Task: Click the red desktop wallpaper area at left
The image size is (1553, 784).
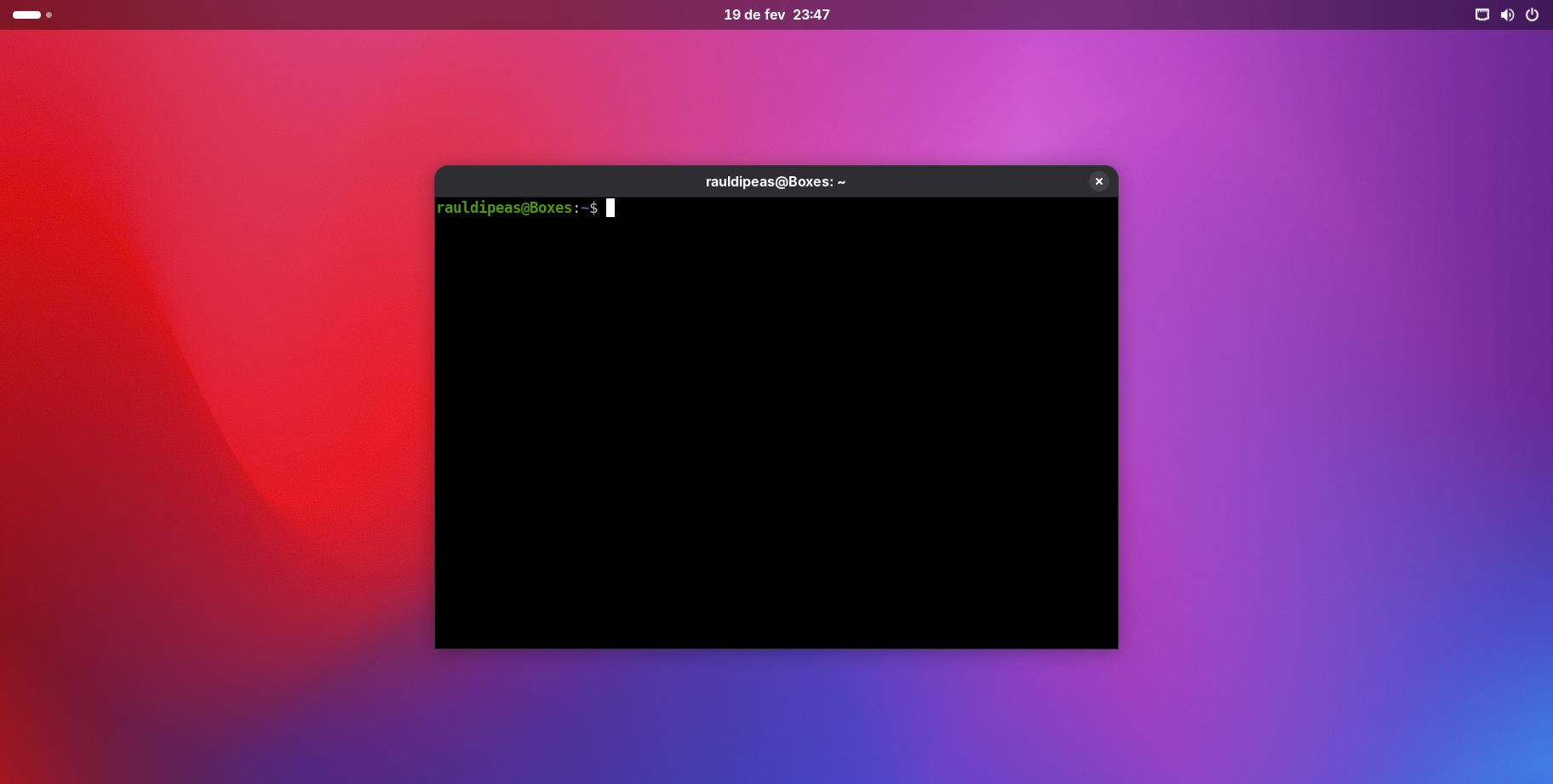Action: [x=213, y=340]
